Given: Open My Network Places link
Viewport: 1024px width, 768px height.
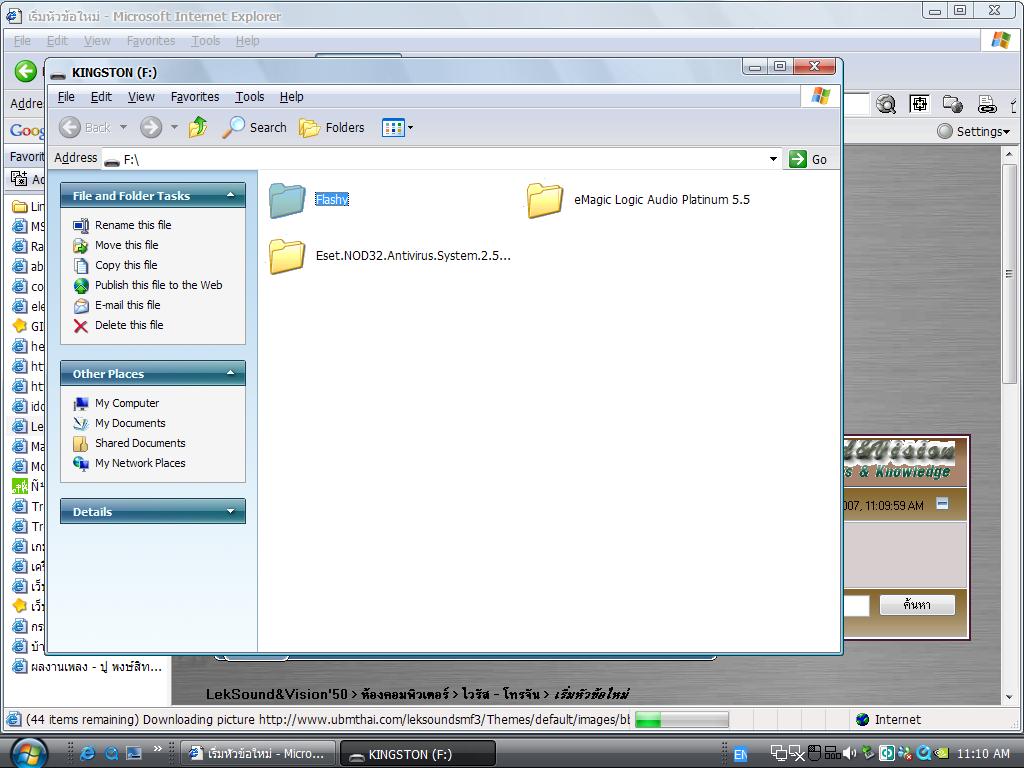Looking at the screenshot, I should 130,463.
